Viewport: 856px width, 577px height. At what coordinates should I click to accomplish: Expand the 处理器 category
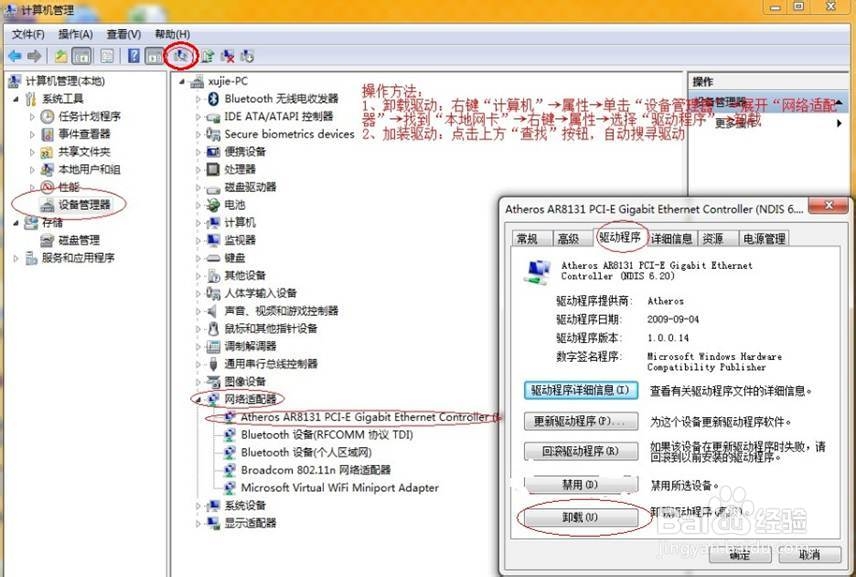[x=199, y=170]
